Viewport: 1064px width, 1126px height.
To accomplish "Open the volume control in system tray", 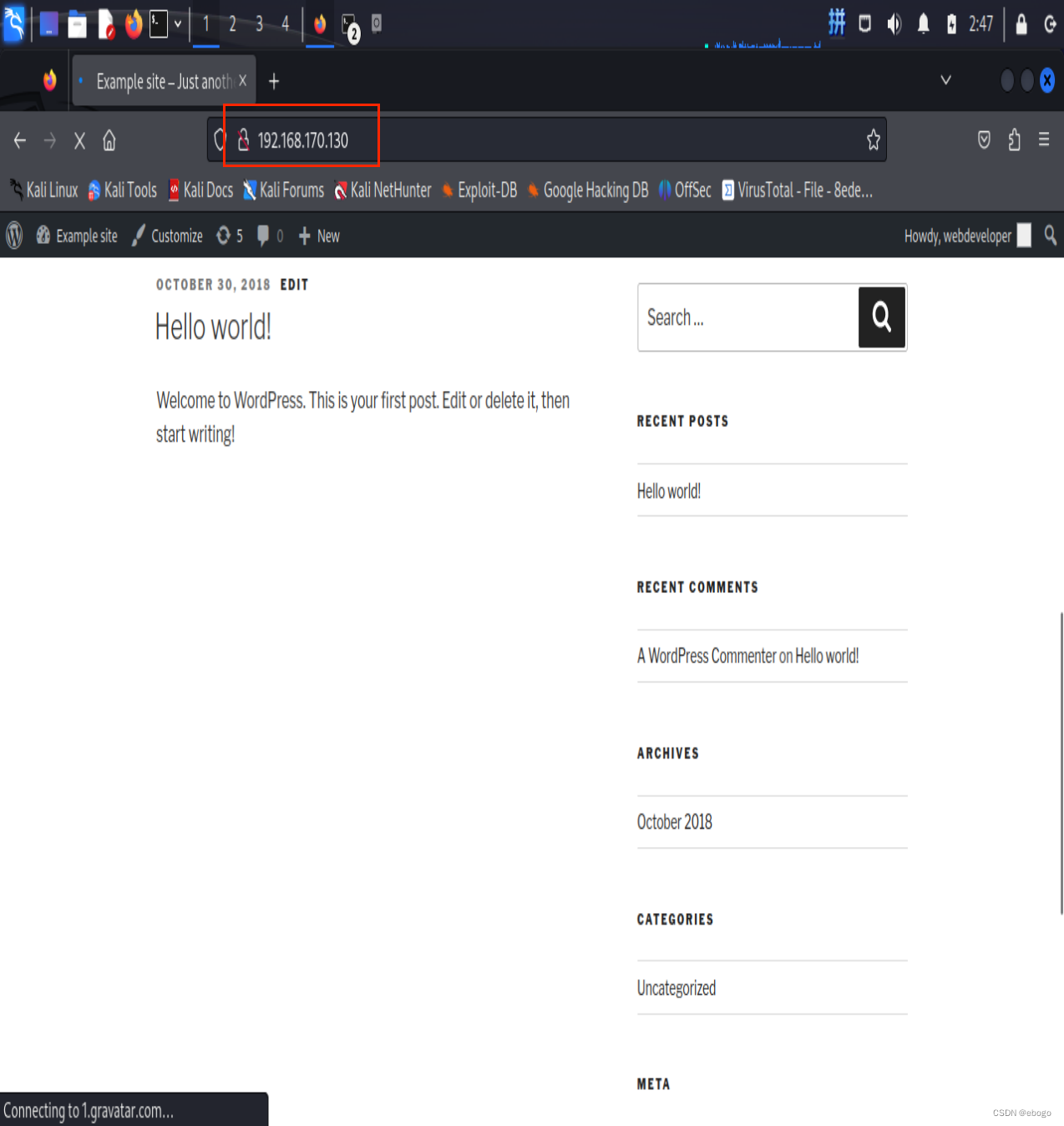I will coord(894,23).
